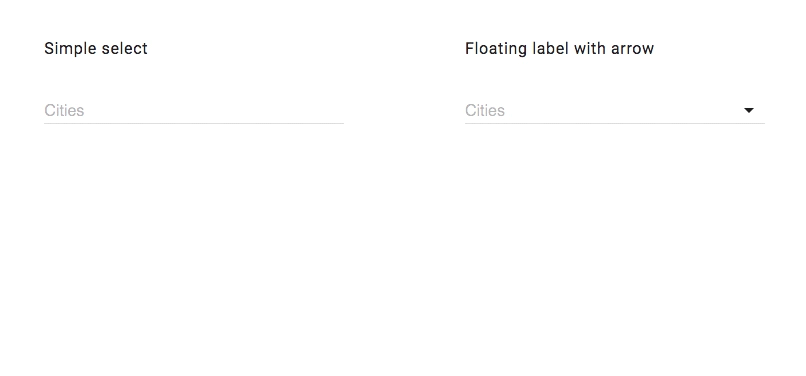Select the word "Floating" in the right heading
Viewport: 806px width, 376px height.
pyautogui.click(x=496, y=48)
